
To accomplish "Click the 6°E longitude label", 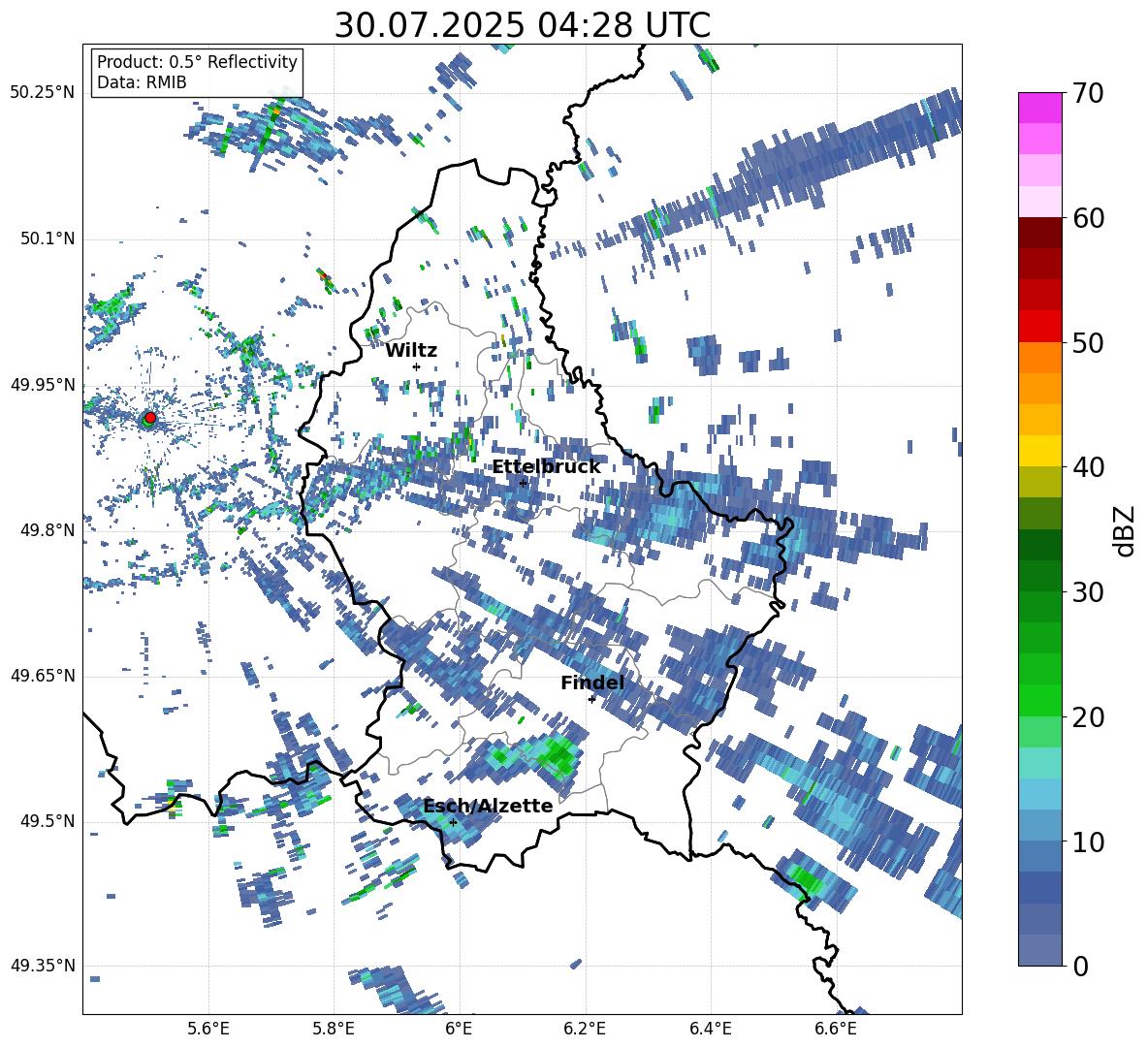I will tap(459, 1029).
